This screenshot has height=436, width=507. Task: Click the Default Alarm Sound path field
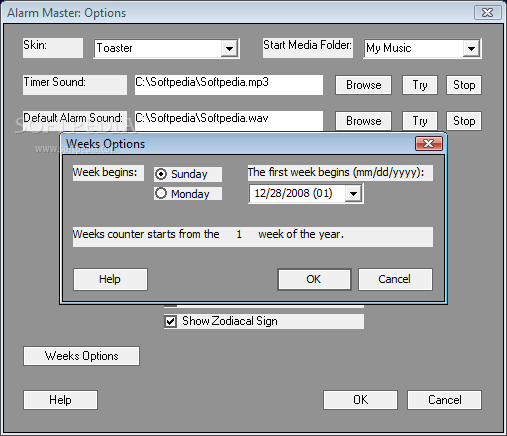click(229, 120)
